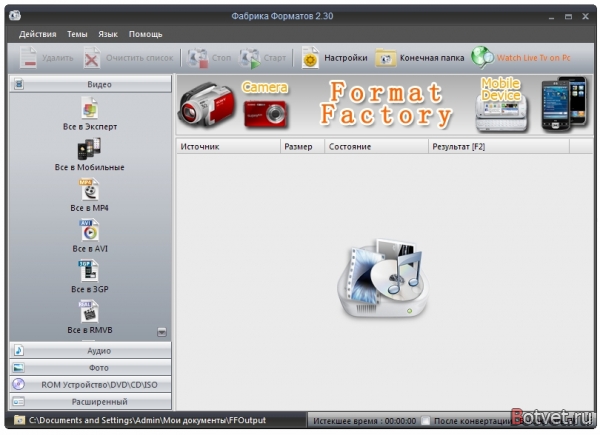Expand the Фото panel

[91, 368]
